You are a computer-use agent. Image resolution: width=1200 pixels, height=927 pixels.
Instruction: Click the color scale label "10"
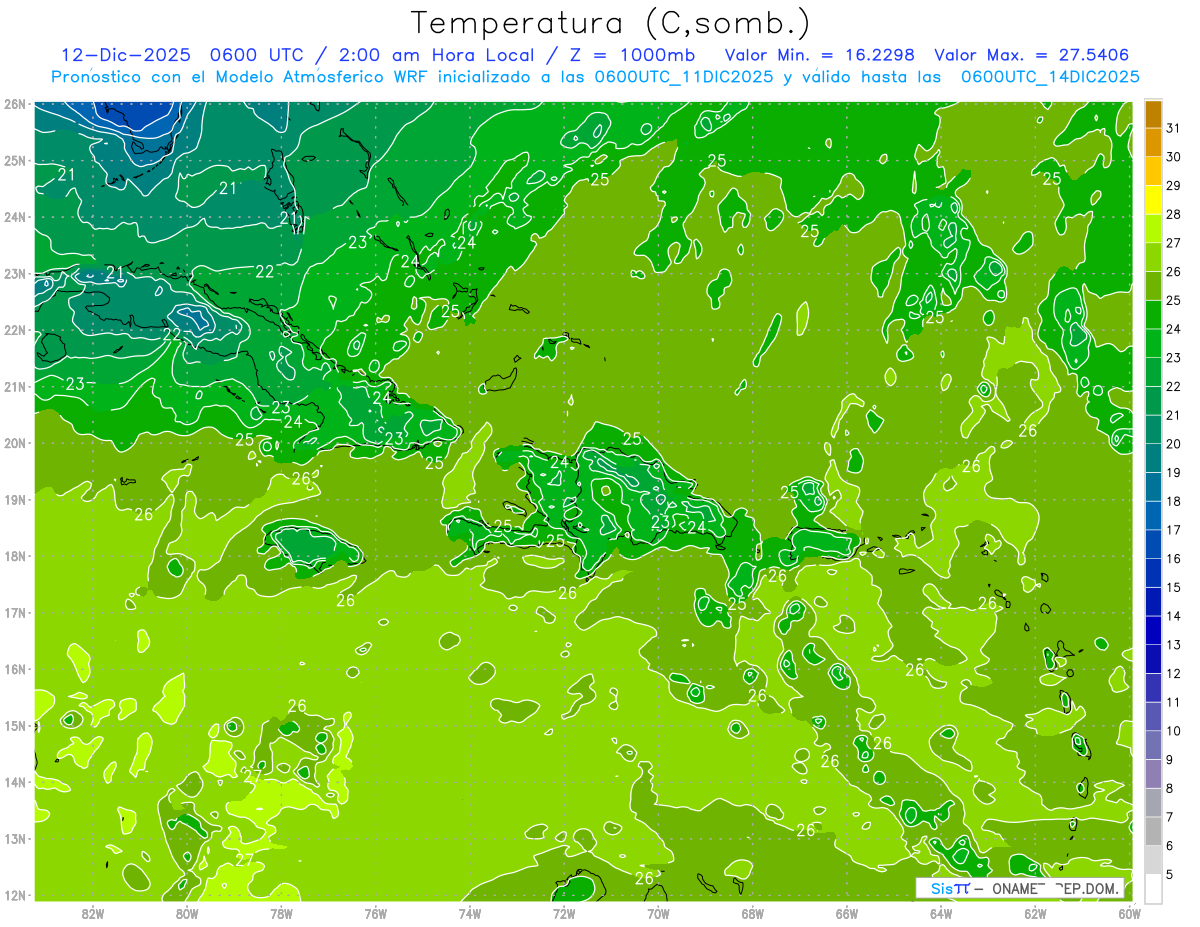click(x=1174, y=731)
